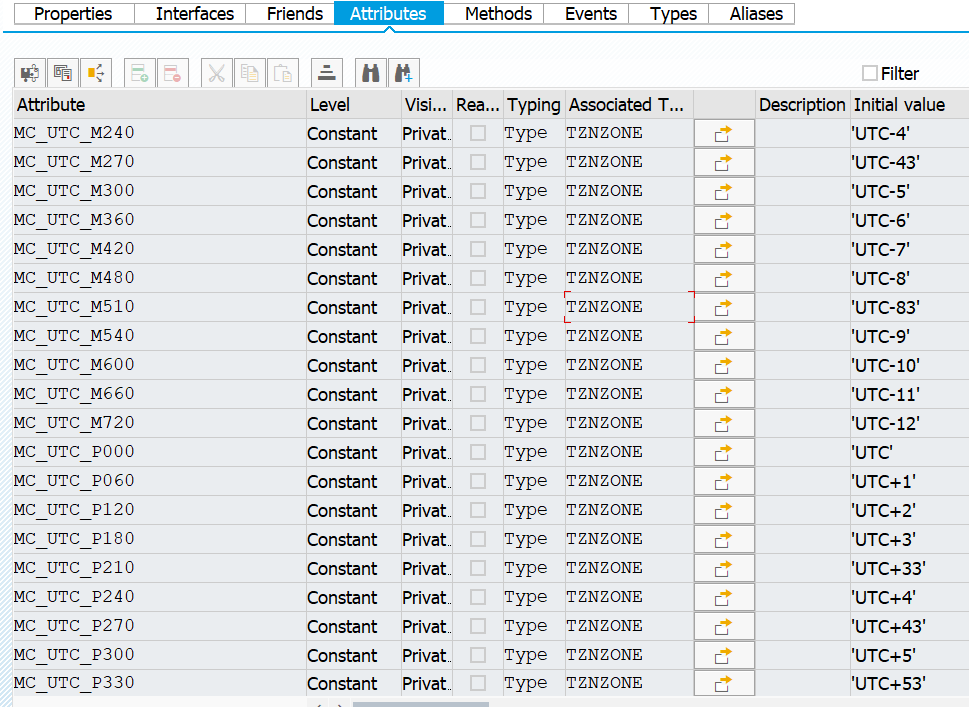Screen dimensions: 969x707
Task: Click the Sort stacked-bars icon
Action: [326, 74]
